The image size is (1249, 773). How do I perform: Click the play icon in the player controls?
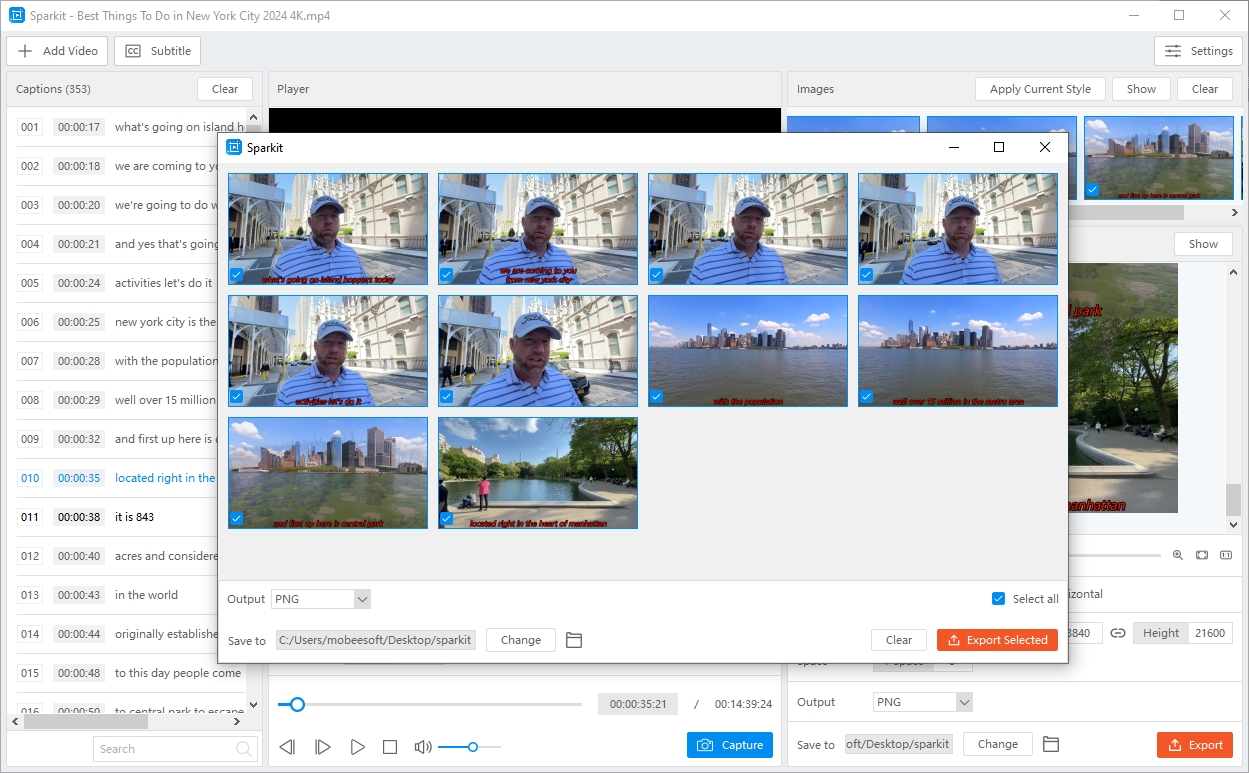[x=357, y=746]
